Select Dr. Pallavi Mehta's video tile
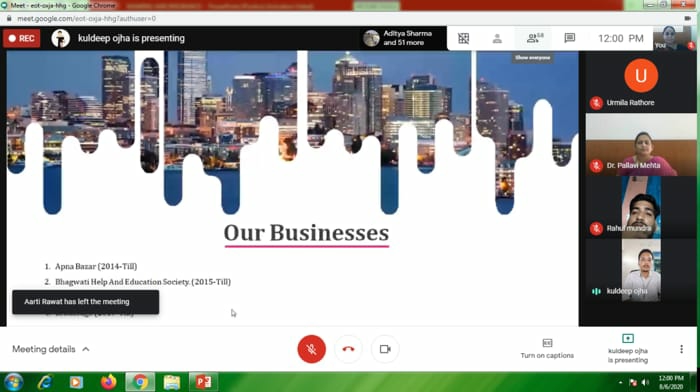The height and width of the screenshot is (392, 700). tap(641, 144)
